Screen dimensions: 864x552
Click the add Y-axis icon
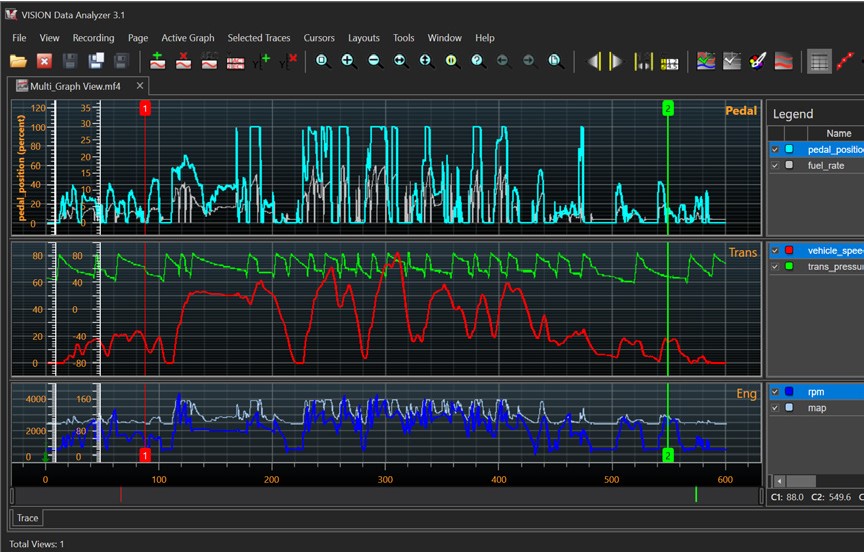coord(262,61)
